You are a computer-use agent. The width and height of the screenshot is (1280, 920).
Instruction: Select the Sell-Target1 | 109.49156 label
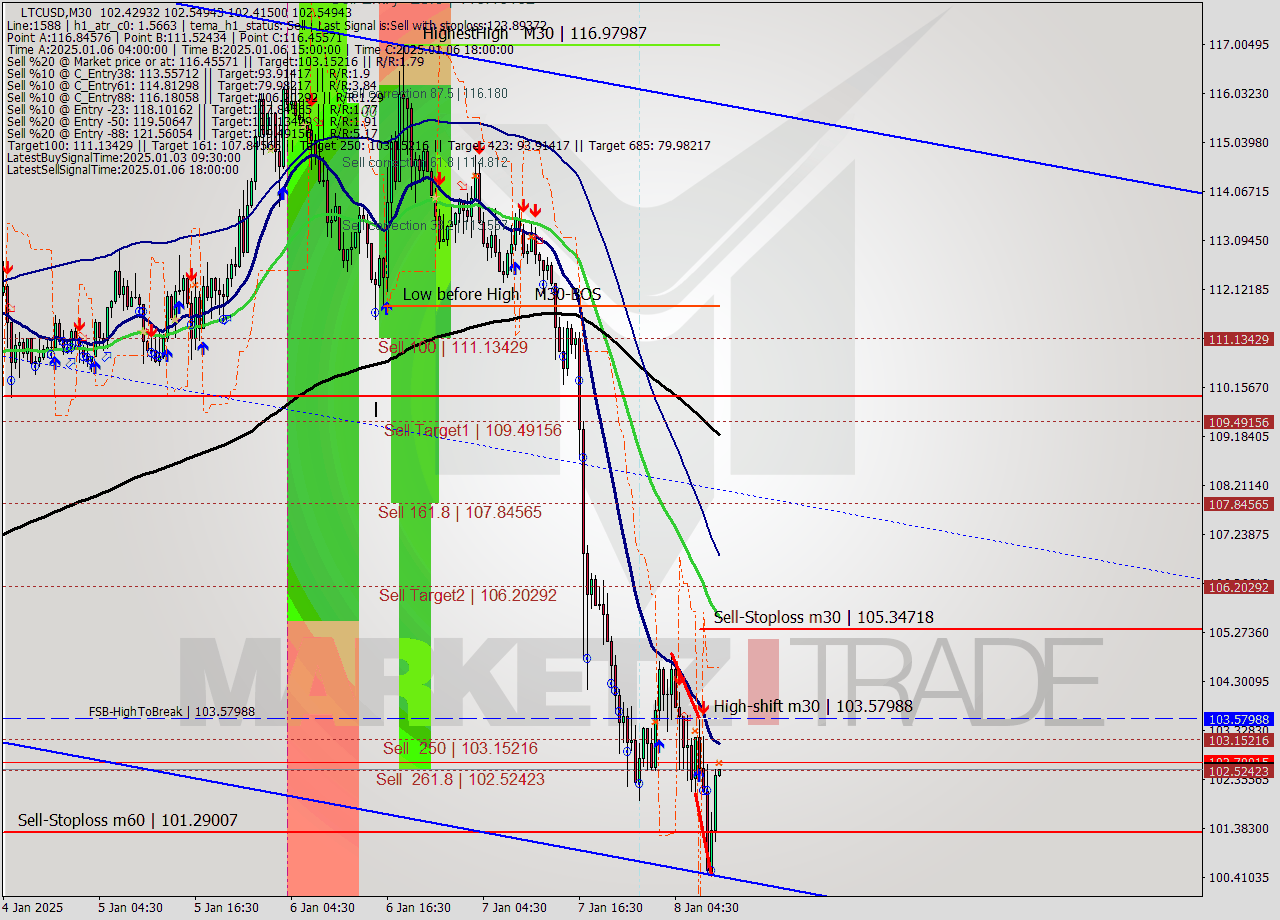pyautogui.click(x=473, y=430)
